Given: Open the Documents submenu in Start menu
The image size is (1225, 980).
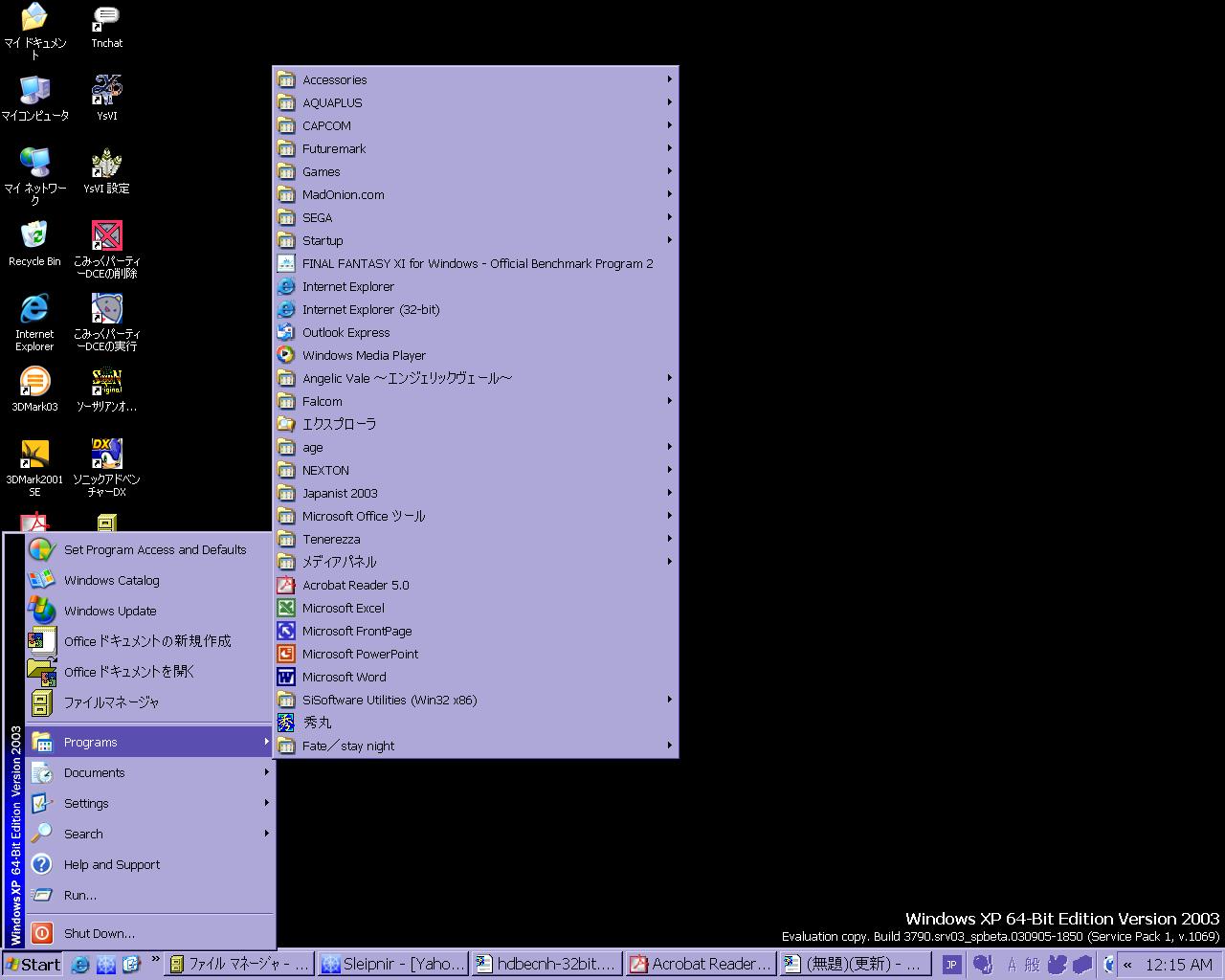Looking at the screenshot, I should (150, 772).
